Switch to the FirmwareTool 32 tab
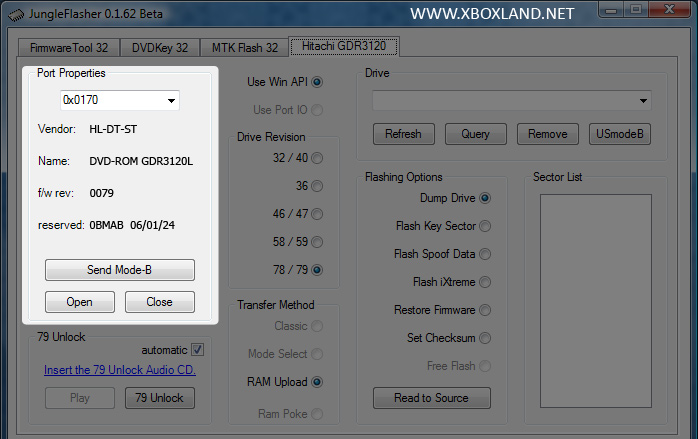 69,48
